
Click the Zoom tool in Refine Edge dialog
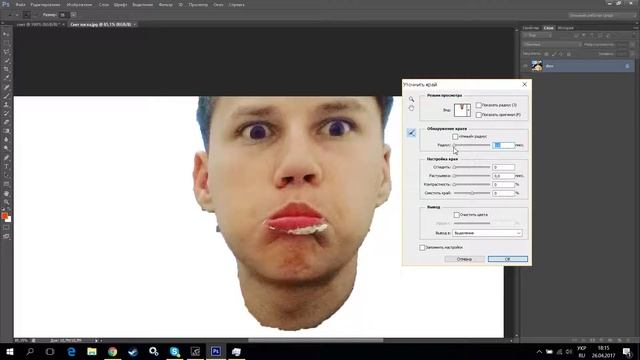click(411, 99)
